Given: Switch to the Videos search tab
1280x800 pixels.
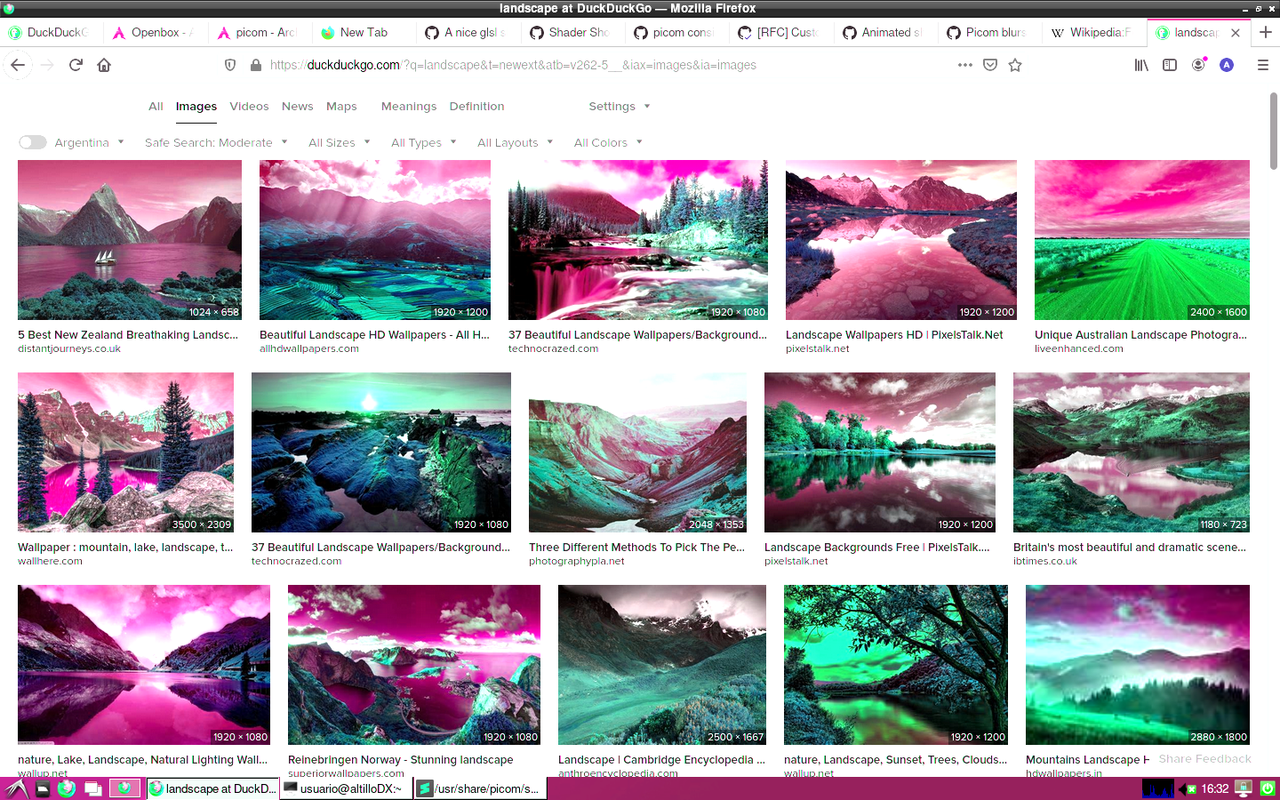Looking at the screenshot, I should [x=248, y=106].
